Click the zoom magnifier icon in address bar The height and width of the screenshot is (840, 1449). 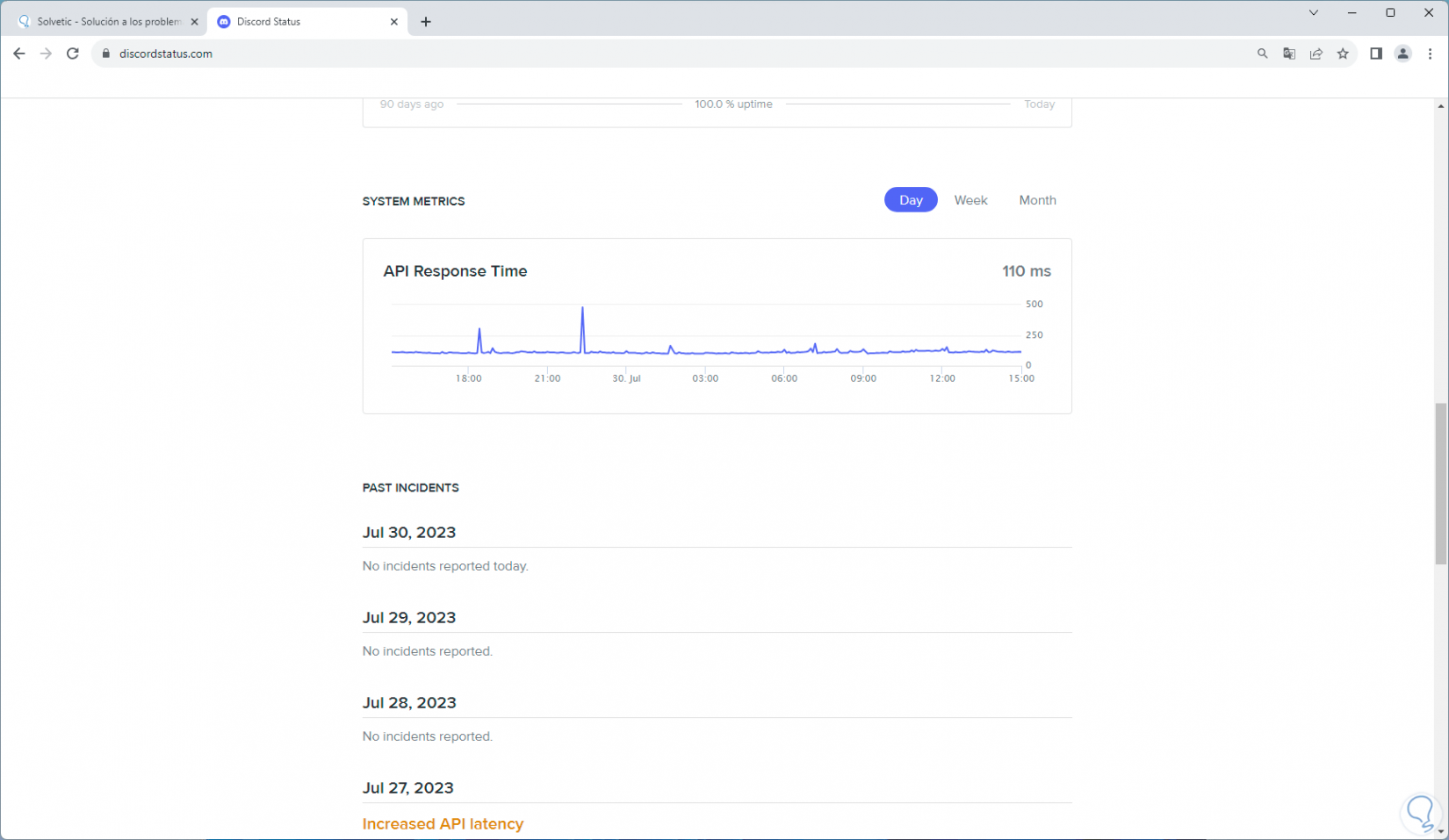pyautogui.click(x=1262, y=54)
